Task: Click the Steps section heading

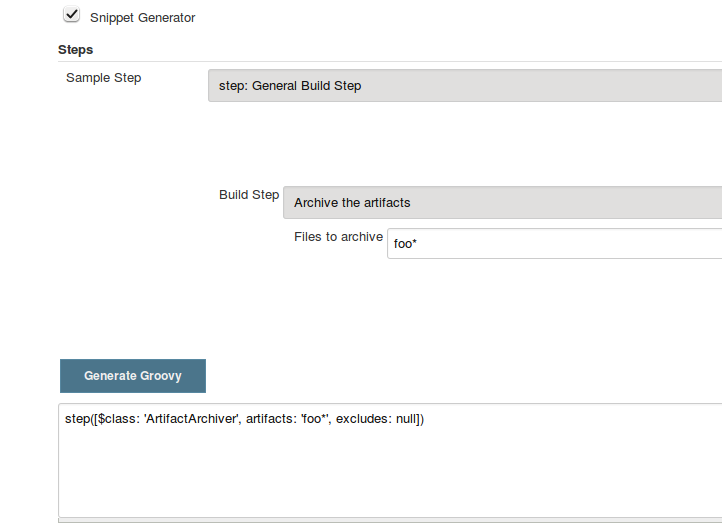Action: (x=76, y=49)
